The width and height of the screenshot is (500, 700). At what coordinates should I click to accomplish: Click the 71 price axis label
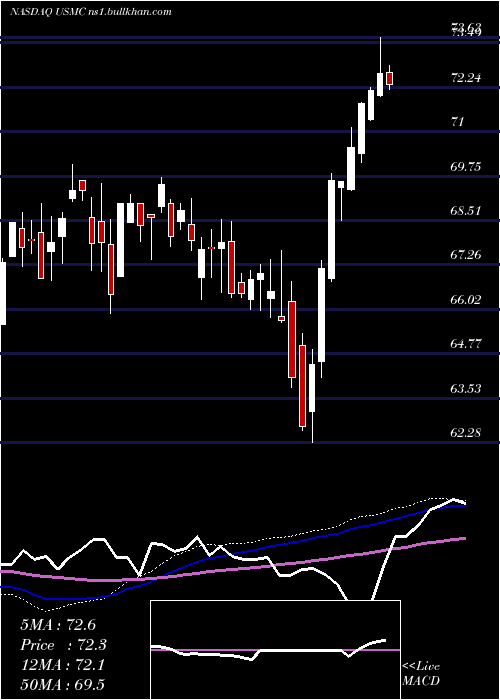coord(458,121)
